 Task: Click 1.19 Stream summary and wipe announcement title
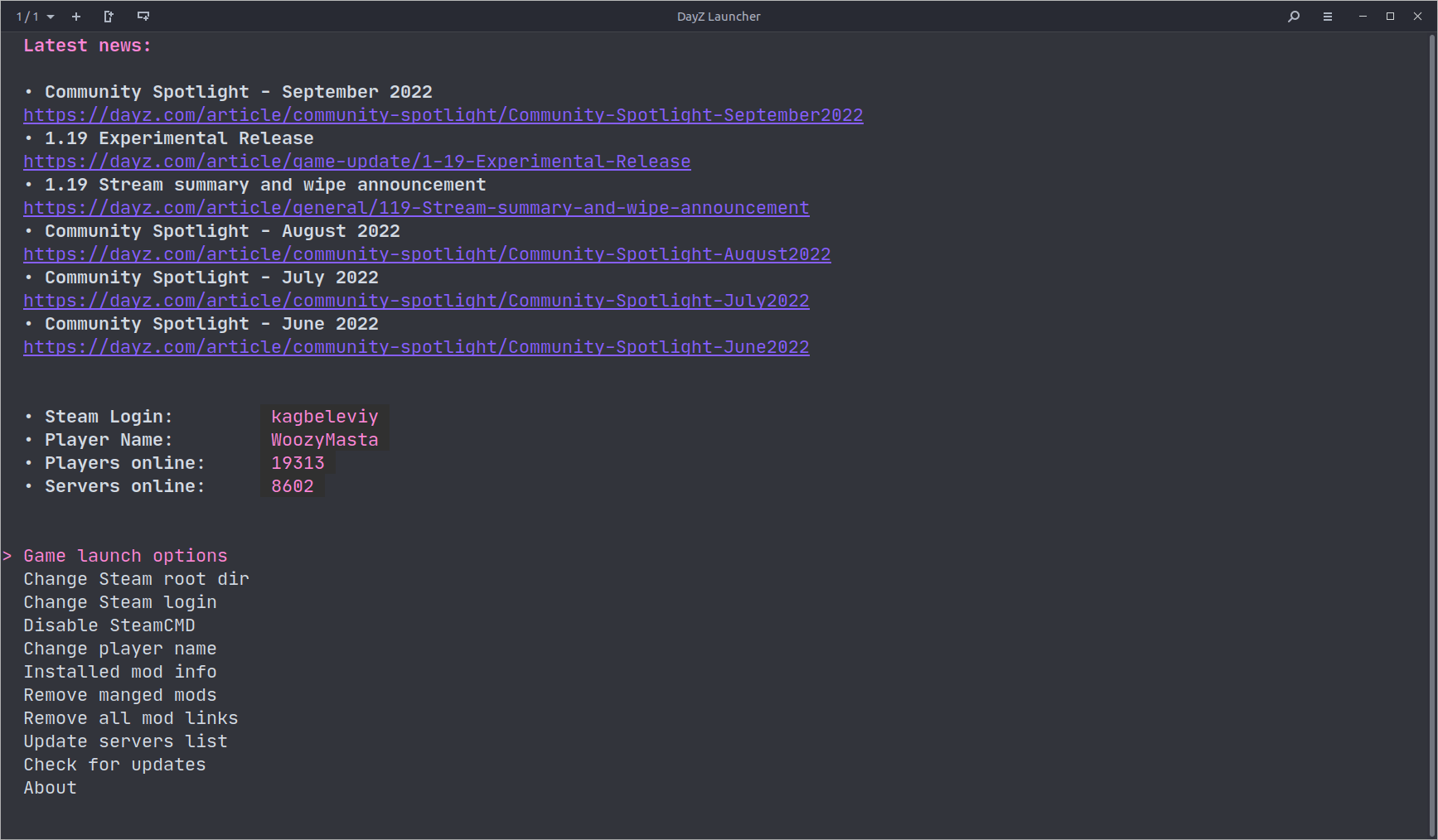tap(265, 185)
